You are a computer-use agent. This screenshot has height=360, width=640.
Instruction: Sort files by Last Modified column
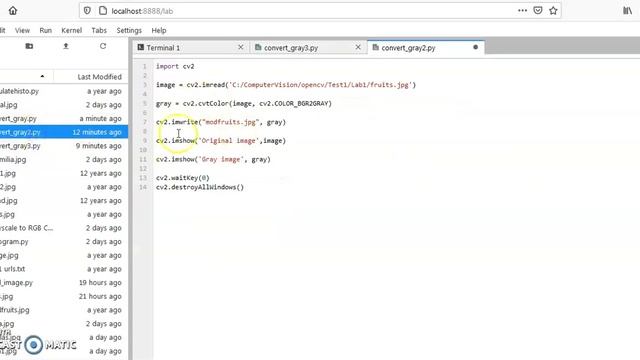point(100,77)
